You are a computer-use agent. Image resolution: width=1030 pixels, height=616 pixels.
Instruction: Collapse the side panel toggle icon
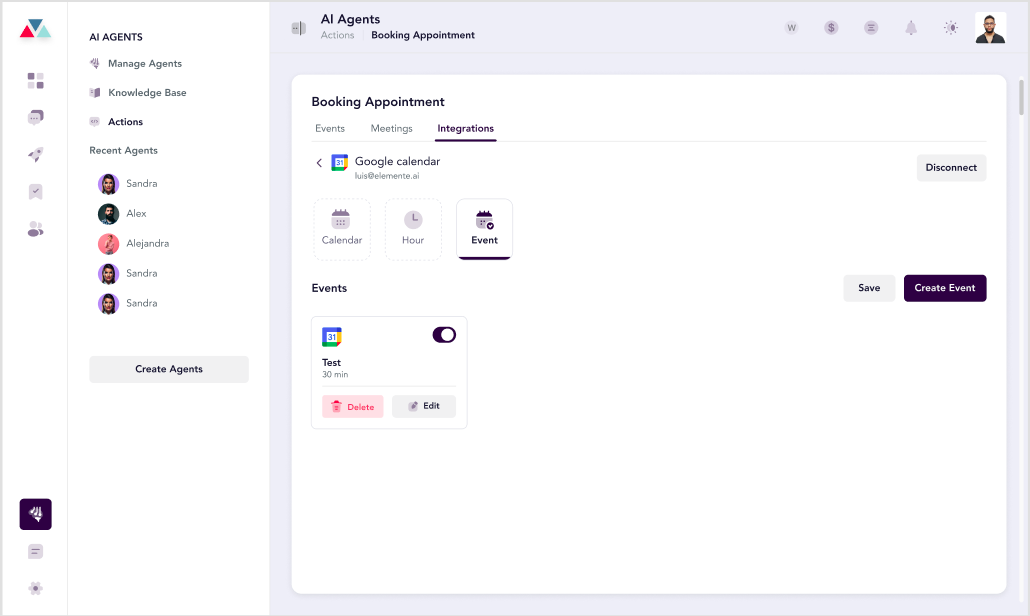(299, 28)
